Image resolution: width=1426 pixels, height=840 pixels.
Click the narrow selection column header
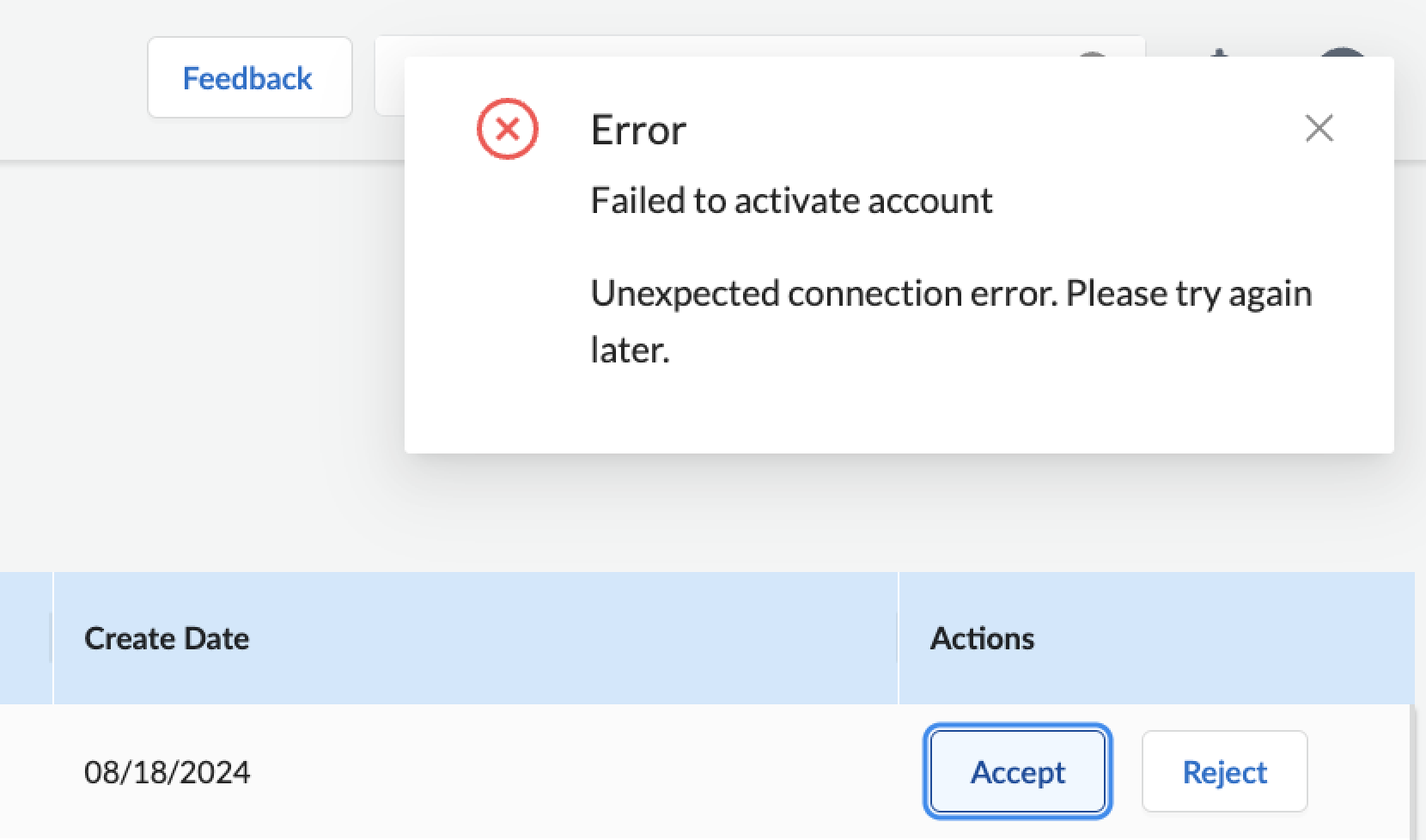(x=27, y=638)
